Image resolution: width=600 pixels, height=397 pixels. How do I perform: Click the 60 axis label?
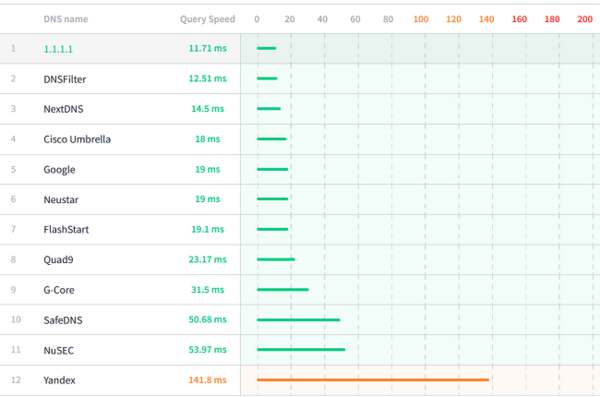[x=355, y=19]
